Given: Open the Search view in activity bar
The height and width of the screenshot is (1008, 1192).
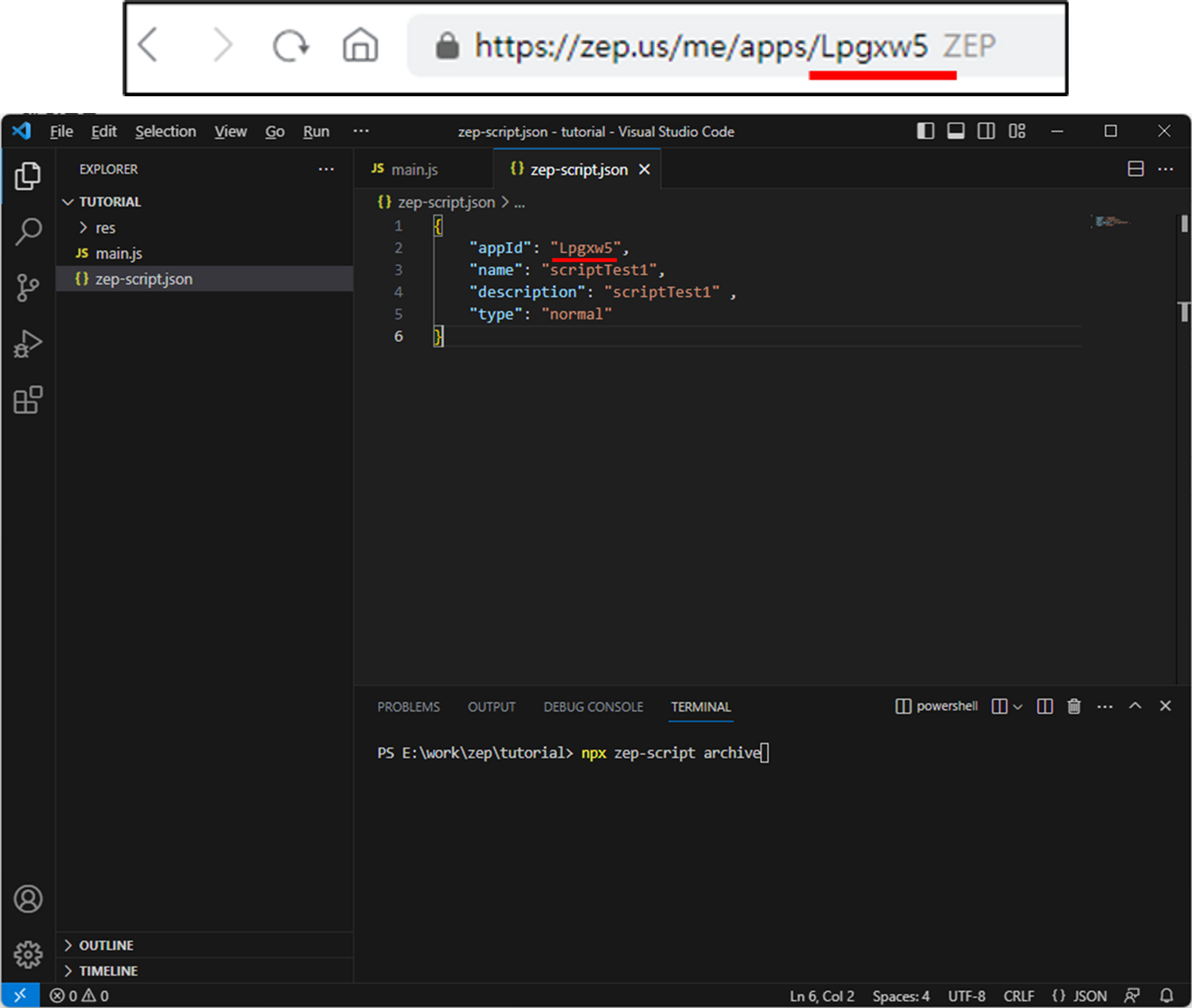Looking at the screenshot, I should [x=28, y=232].
